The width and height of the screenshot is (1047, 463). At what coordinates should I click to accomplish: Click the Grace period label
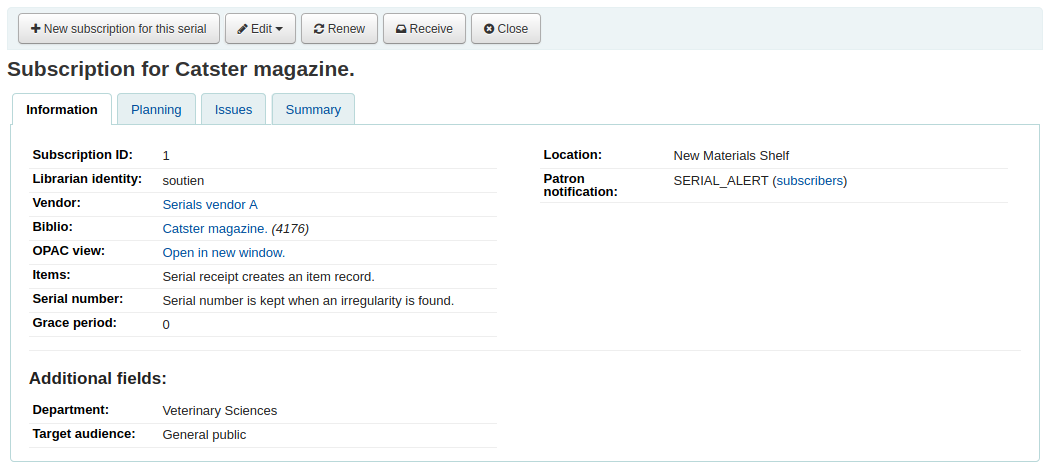(75, 323)
